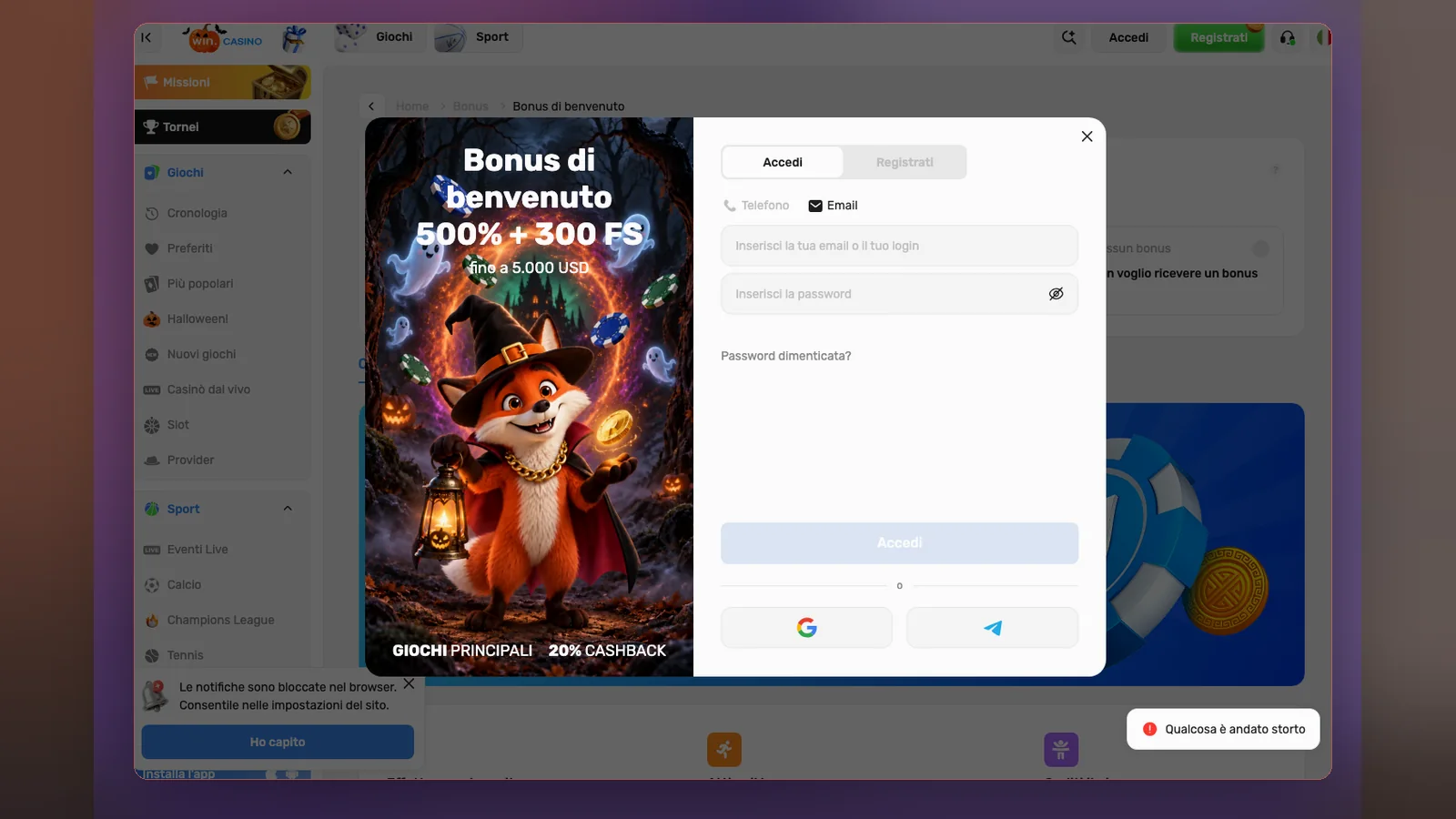
Task: Open Più popolari games
Action: point(200,284)
